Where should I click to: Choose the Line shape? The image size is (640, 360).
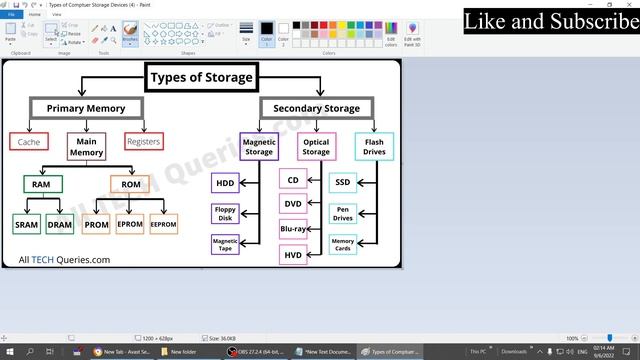click(x=147, y=26)
